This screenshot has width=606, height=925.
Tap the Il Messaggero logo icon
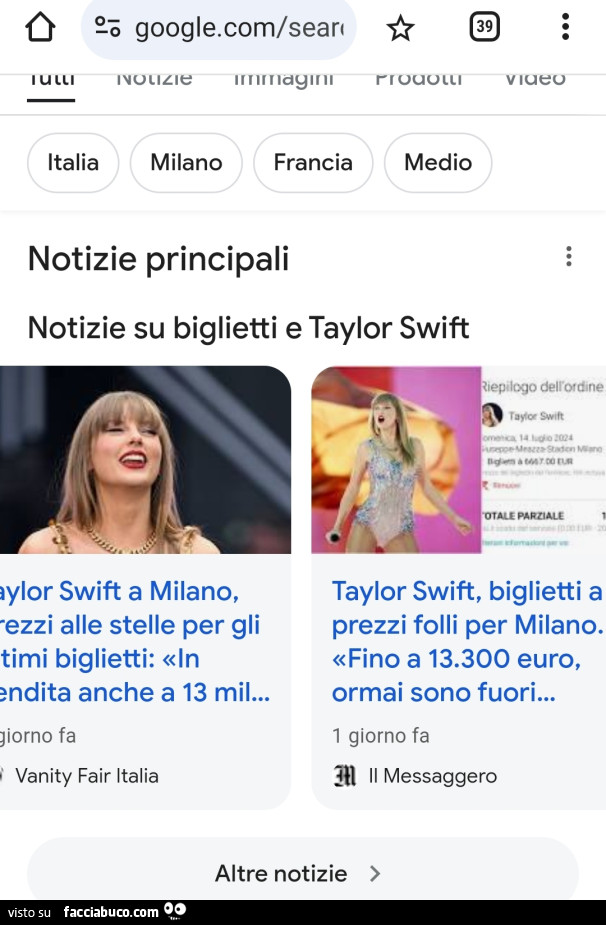(x=344, y=775)
